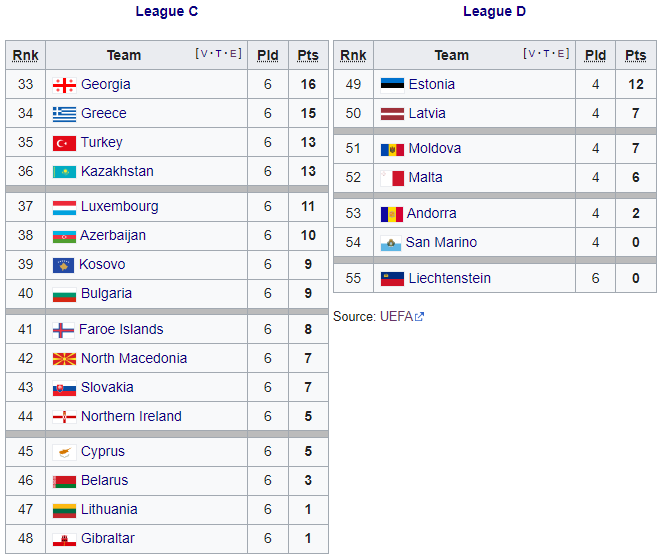Open the League D heading link
The image size is (660, 560).
(x=494, y=12)
